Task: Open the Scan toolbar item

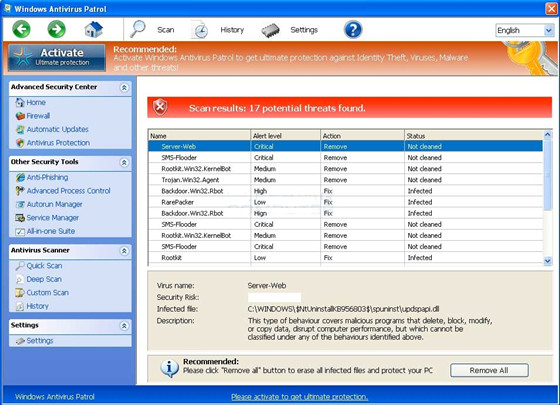Action: pyautogui.click(x=166, y=30)
